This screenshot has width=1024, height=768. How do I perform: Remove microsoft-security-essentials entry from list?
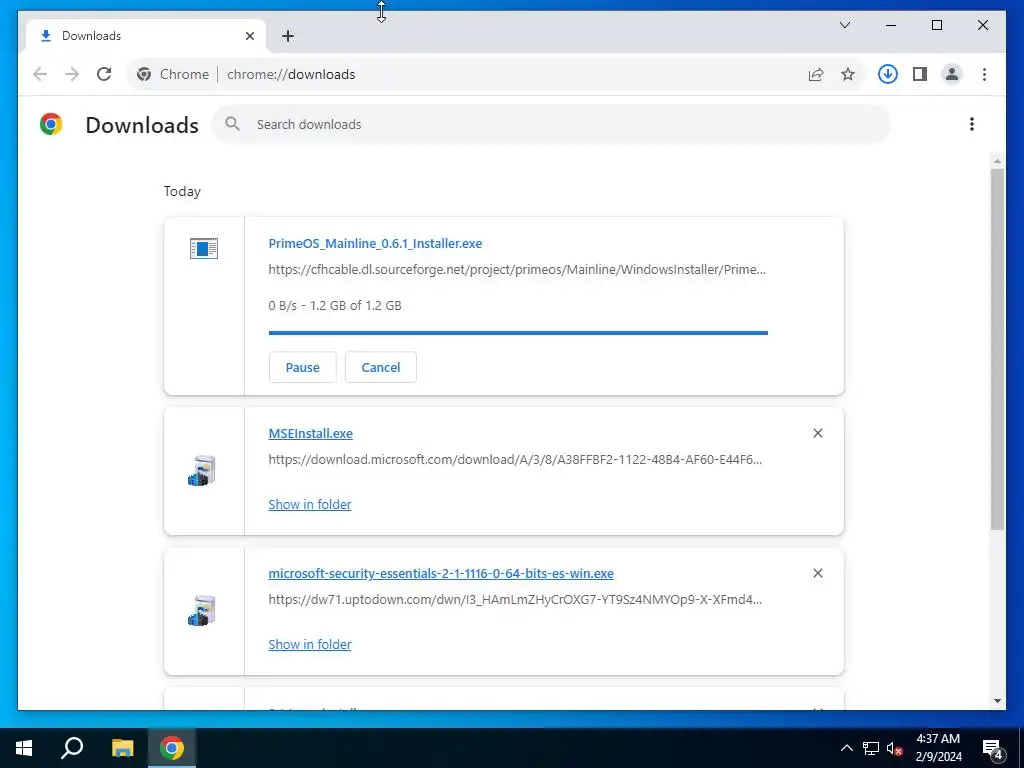pos(818,573)
